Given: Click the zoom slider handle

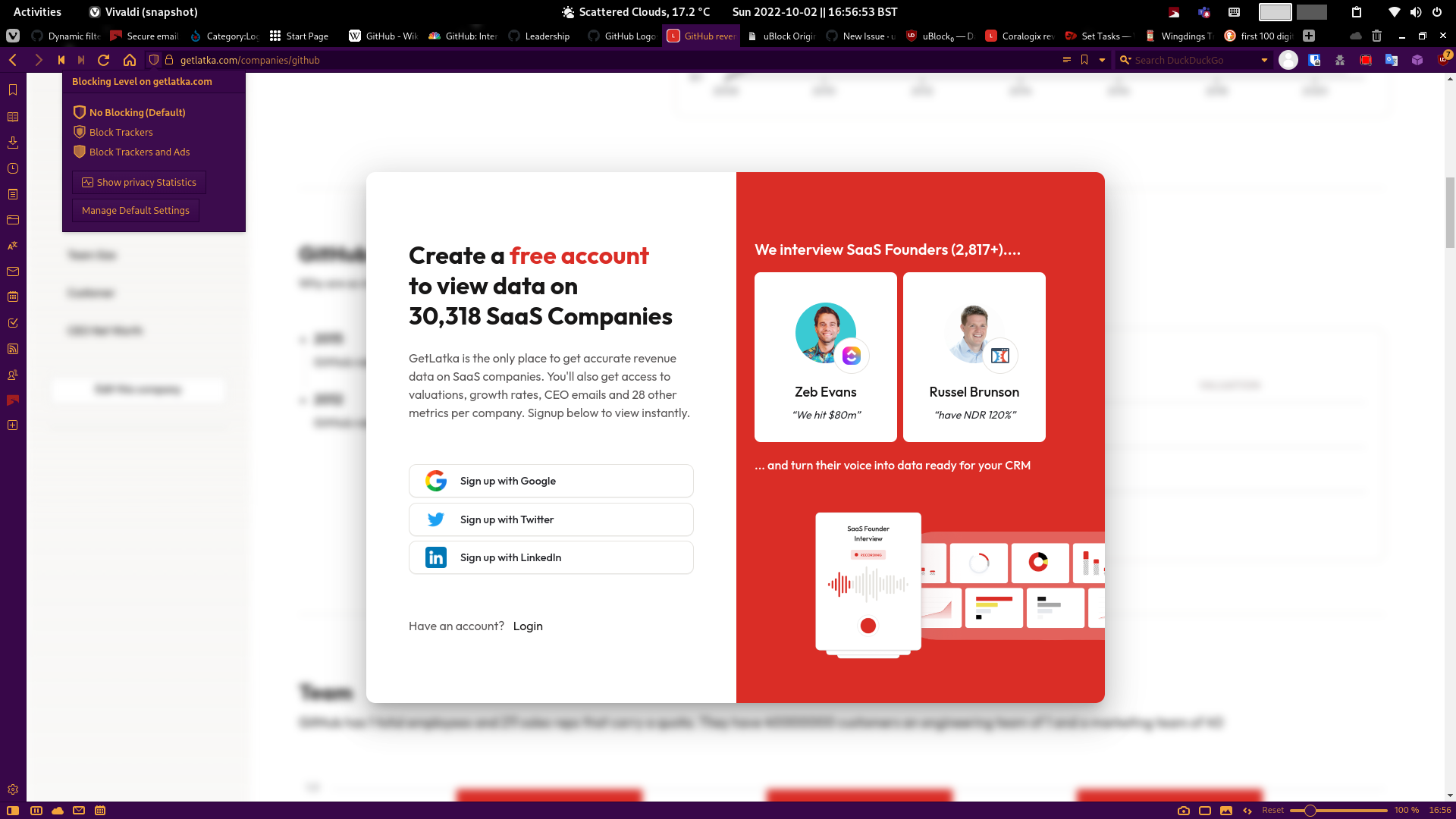Looking at the screenshot, I should 1310,811.
